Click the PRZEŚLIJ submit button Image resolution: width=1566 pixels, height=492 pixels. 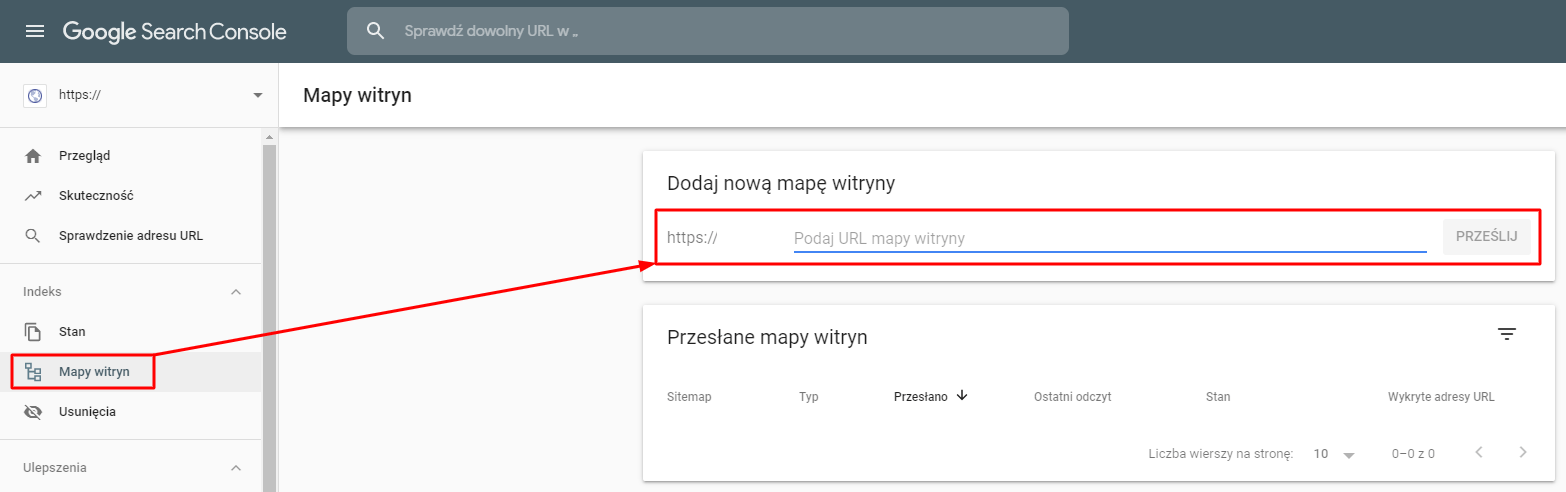coord(1486,237)
